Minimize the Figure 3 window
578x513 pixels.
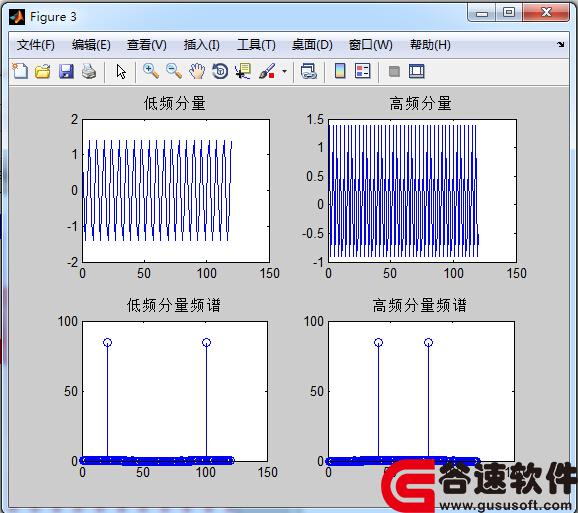click(482, 13)
